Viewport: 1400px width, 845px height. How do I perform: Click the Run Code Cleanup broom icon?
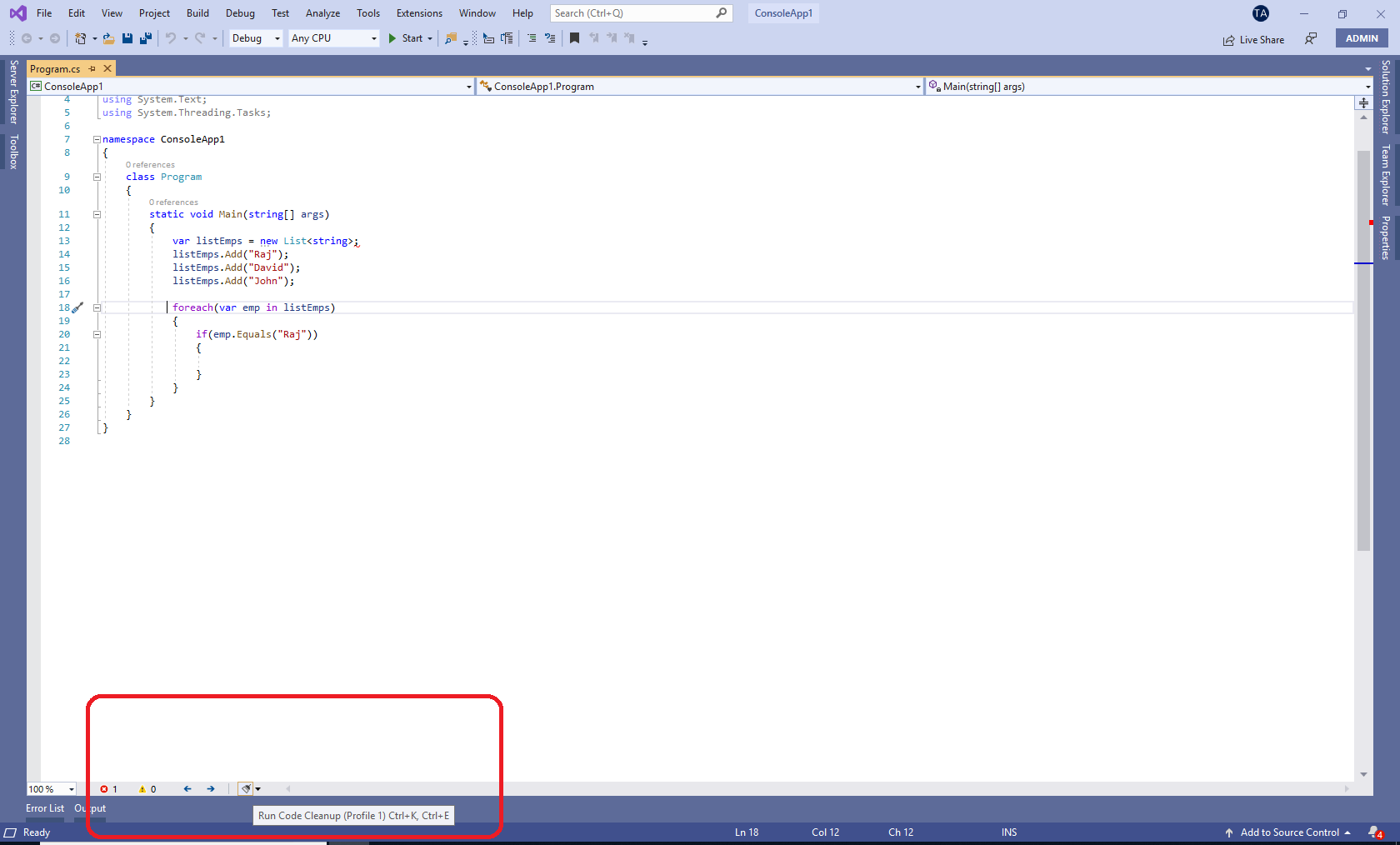point(246,788)
